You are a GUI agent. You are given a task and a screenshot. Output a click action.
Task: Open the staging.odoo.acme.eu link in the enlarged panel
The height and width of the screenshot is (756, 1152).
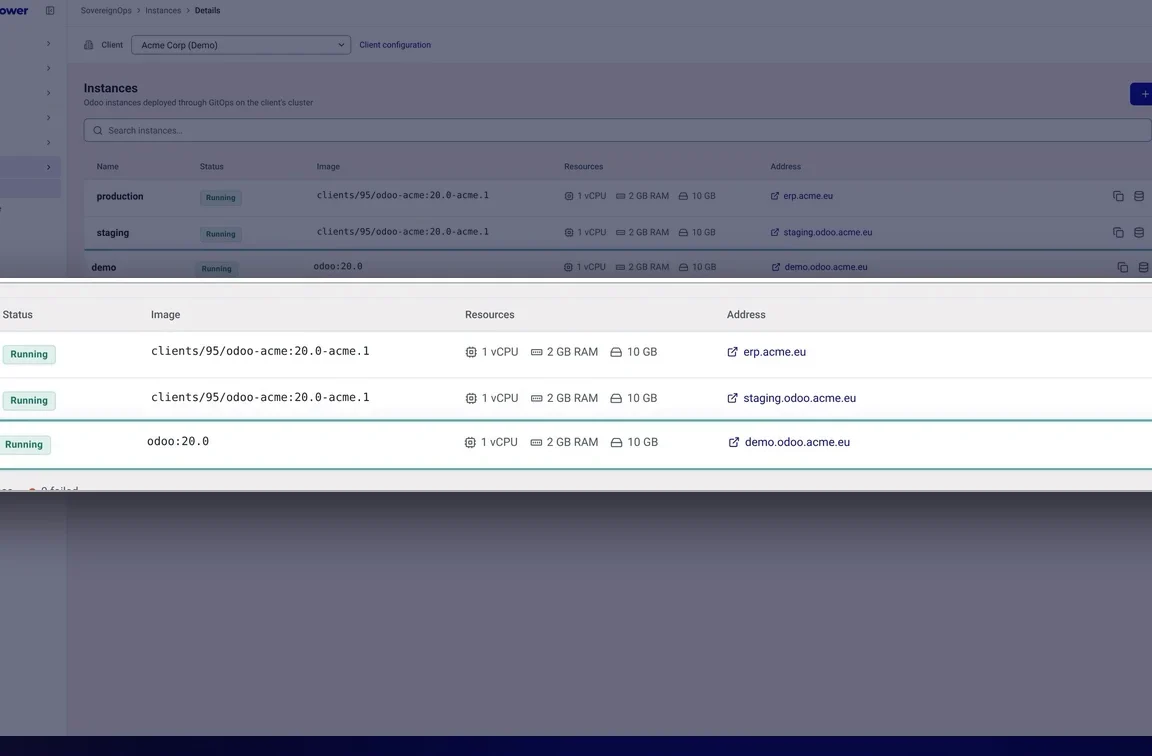click(799, 398)
